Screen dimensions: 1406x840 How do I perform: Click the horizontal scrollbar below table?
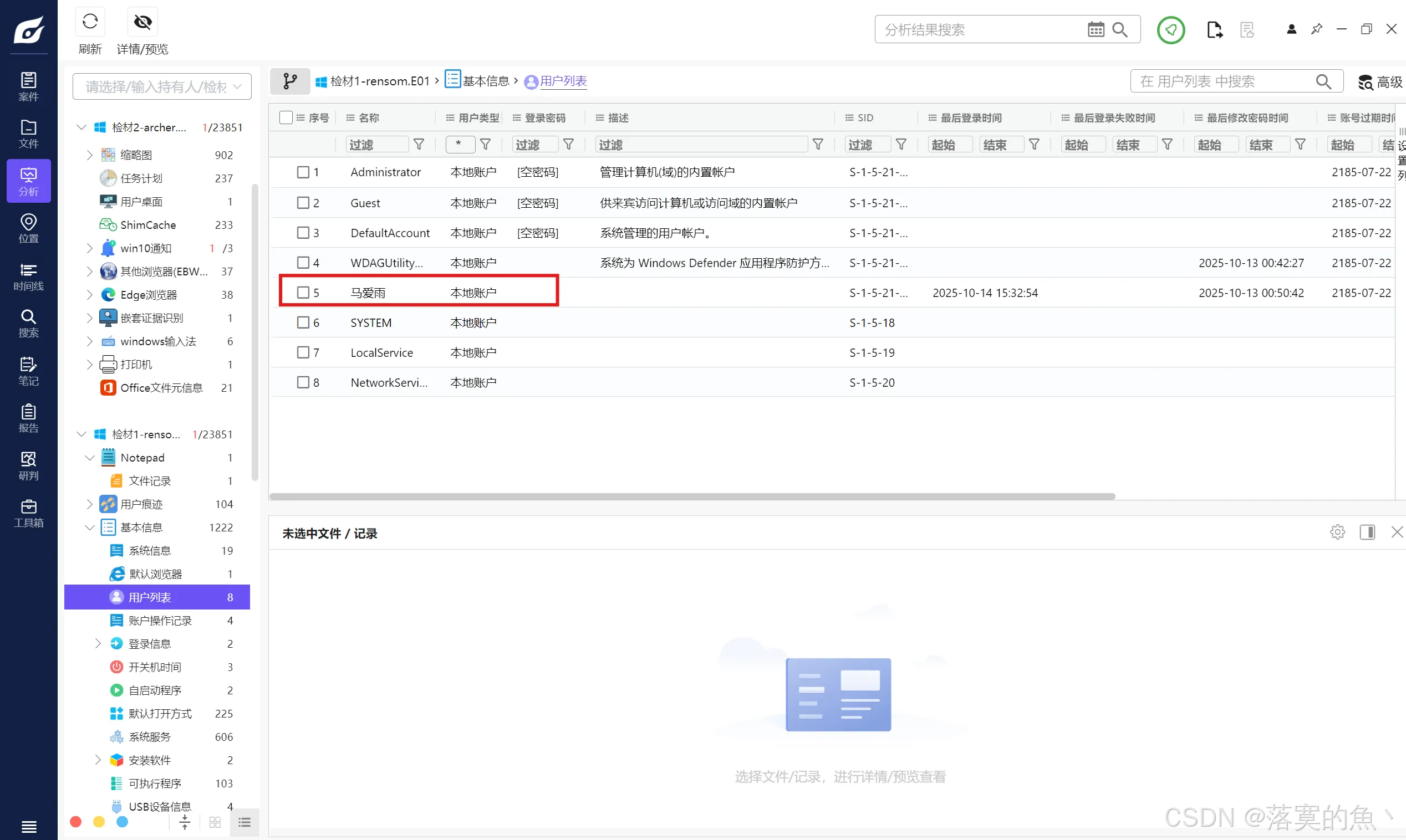(691, 496)
